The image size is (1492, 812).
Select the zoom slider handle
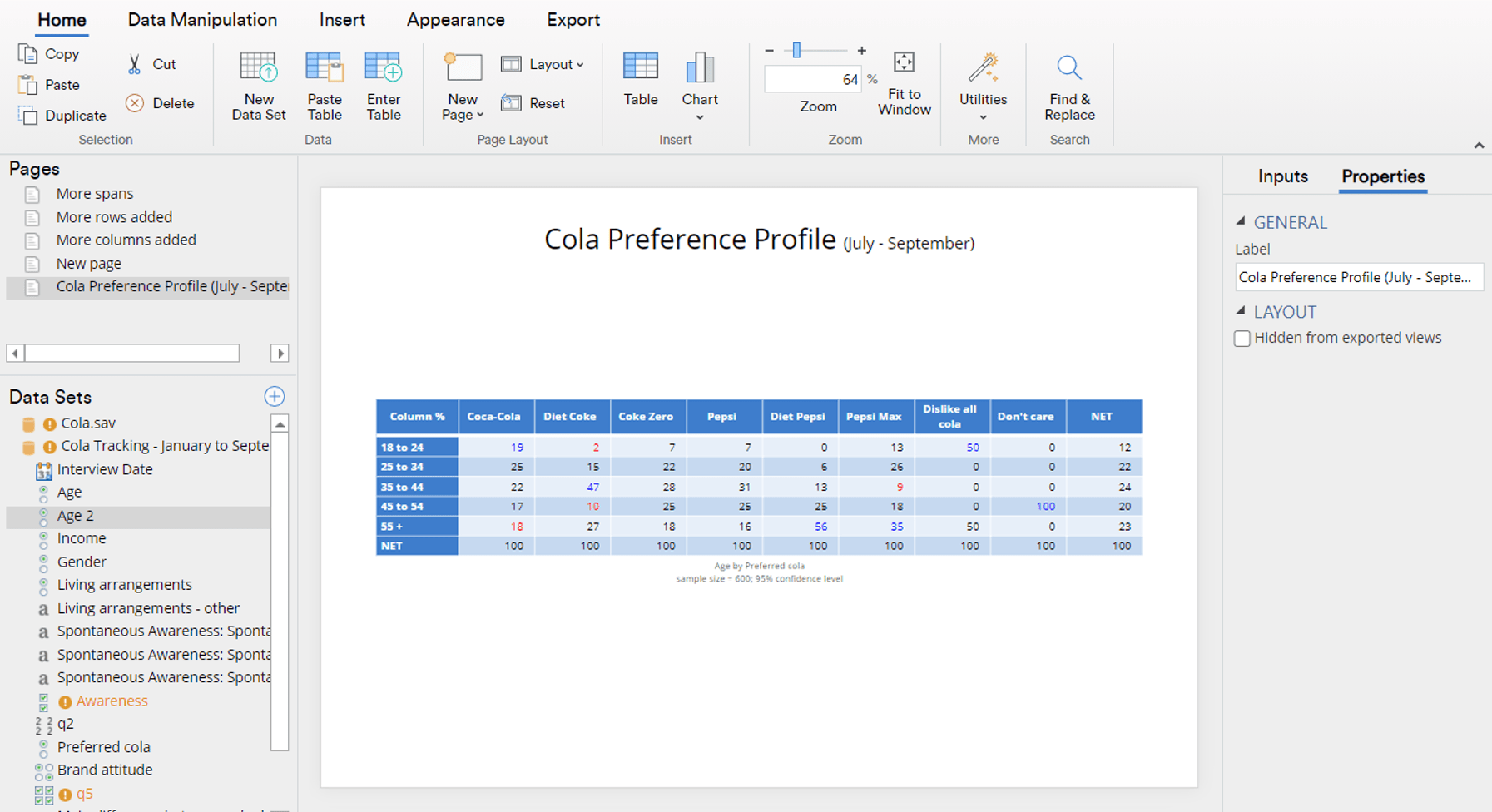[796, 51]
